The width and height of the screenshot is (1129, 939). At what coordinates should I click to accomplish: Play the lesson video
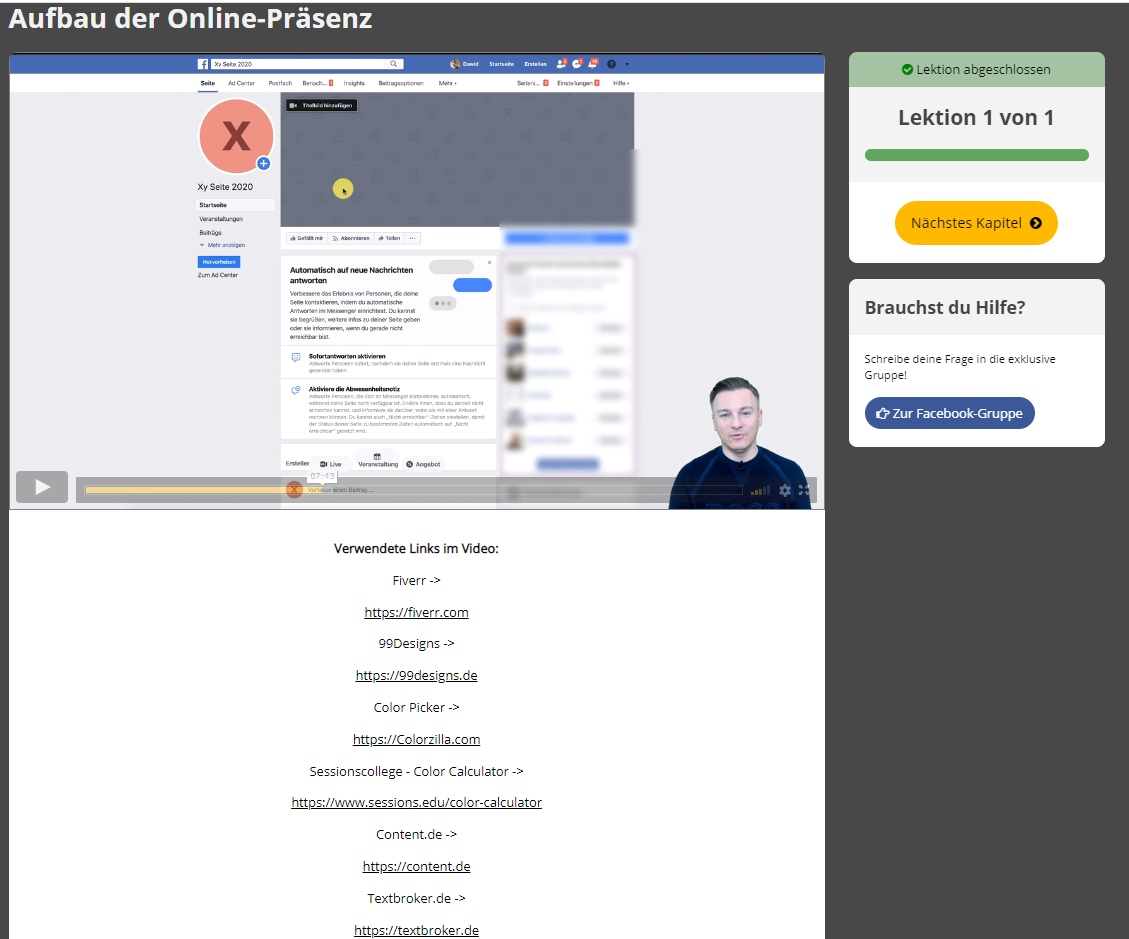(x=42, y=488)
